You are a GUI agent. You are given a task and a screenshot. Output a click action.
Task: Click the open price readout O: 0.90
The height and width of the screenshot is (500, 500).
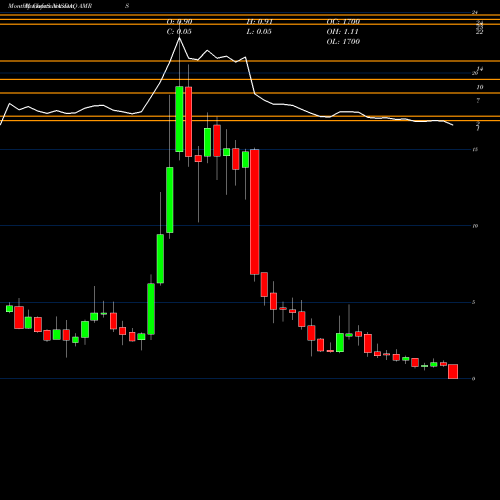(x=179, y=22)
